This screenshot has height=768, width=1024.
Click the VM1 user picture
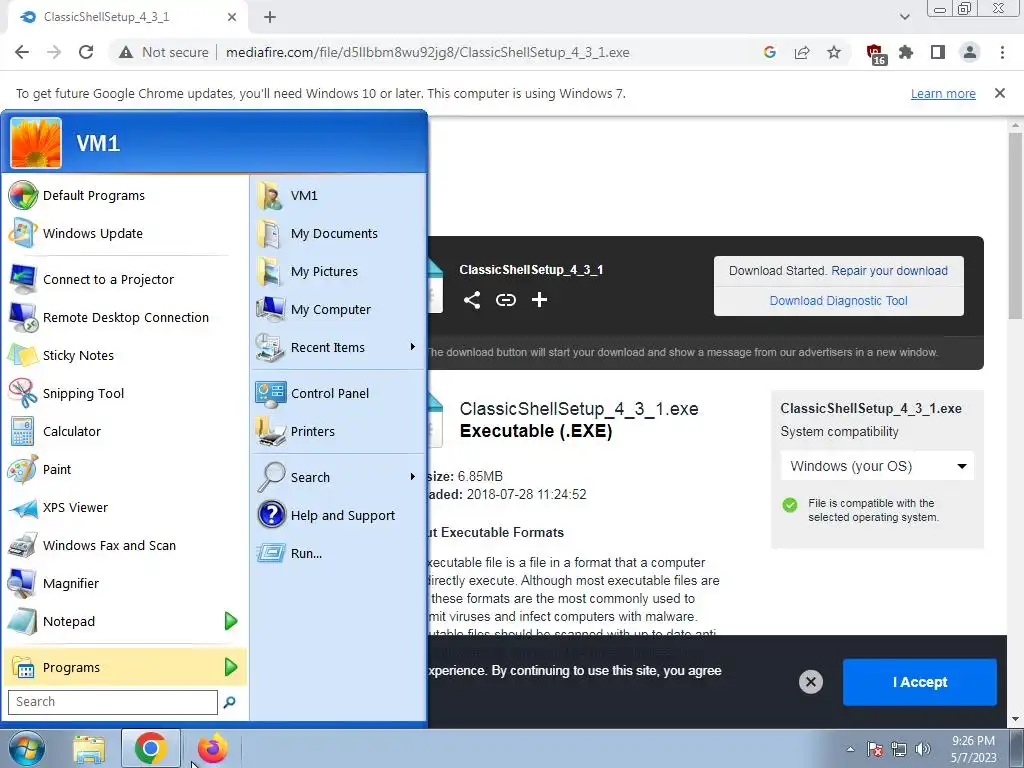click(x=36, y=143)
